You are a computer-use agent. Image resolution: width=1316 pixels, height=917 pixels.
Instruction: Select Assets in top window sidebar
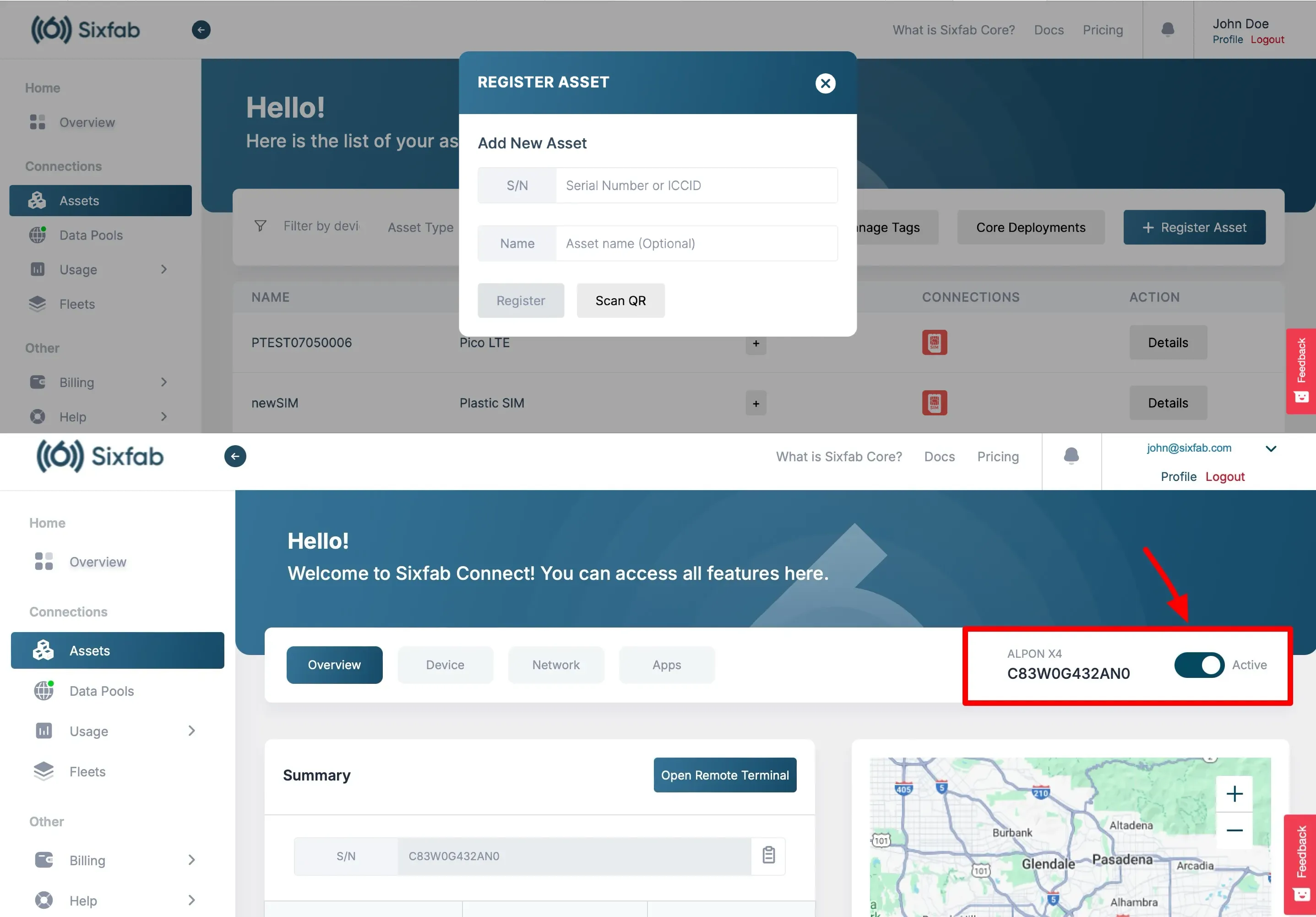point(100,200)
